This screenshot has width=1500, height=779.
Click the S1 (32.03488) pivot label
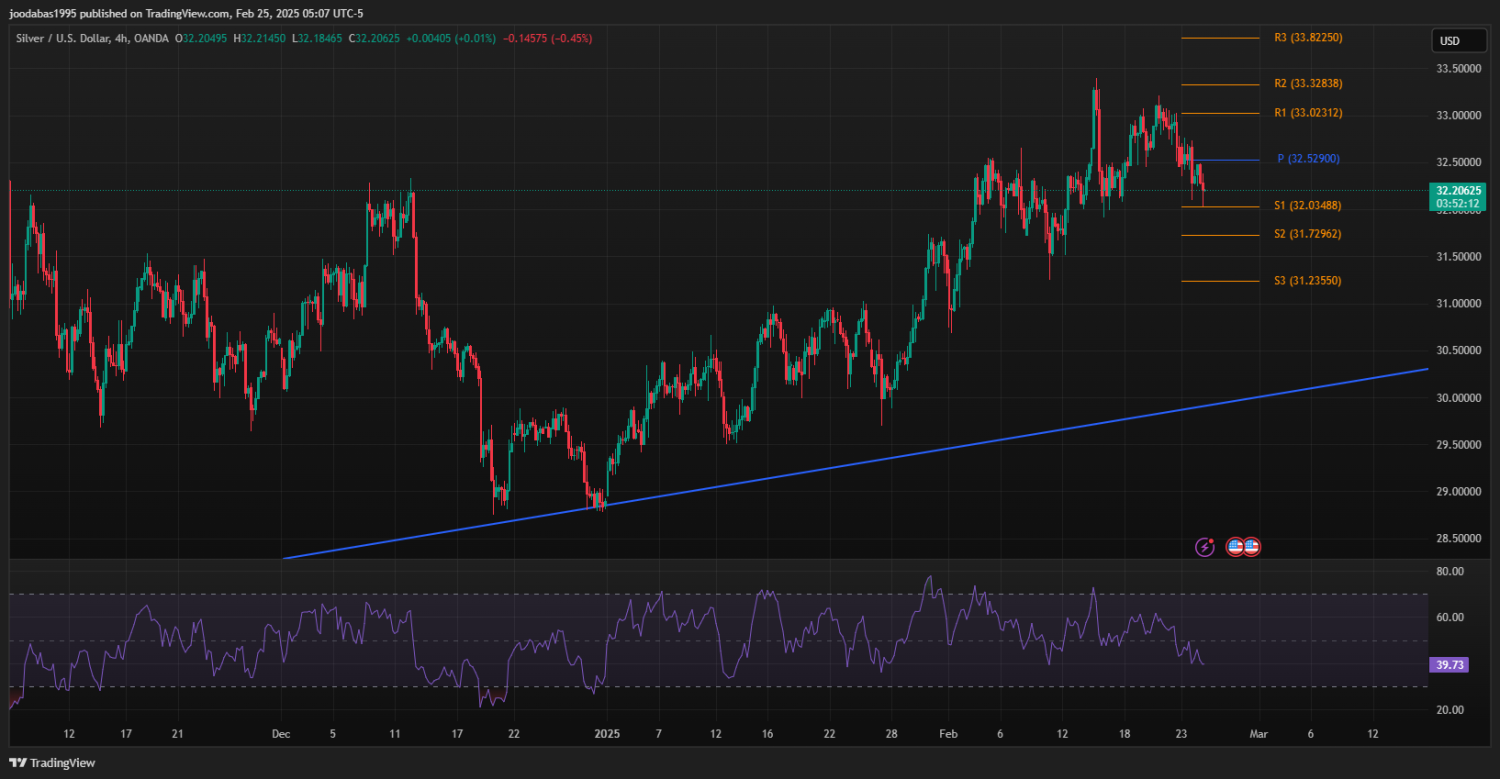(1308, 205)
